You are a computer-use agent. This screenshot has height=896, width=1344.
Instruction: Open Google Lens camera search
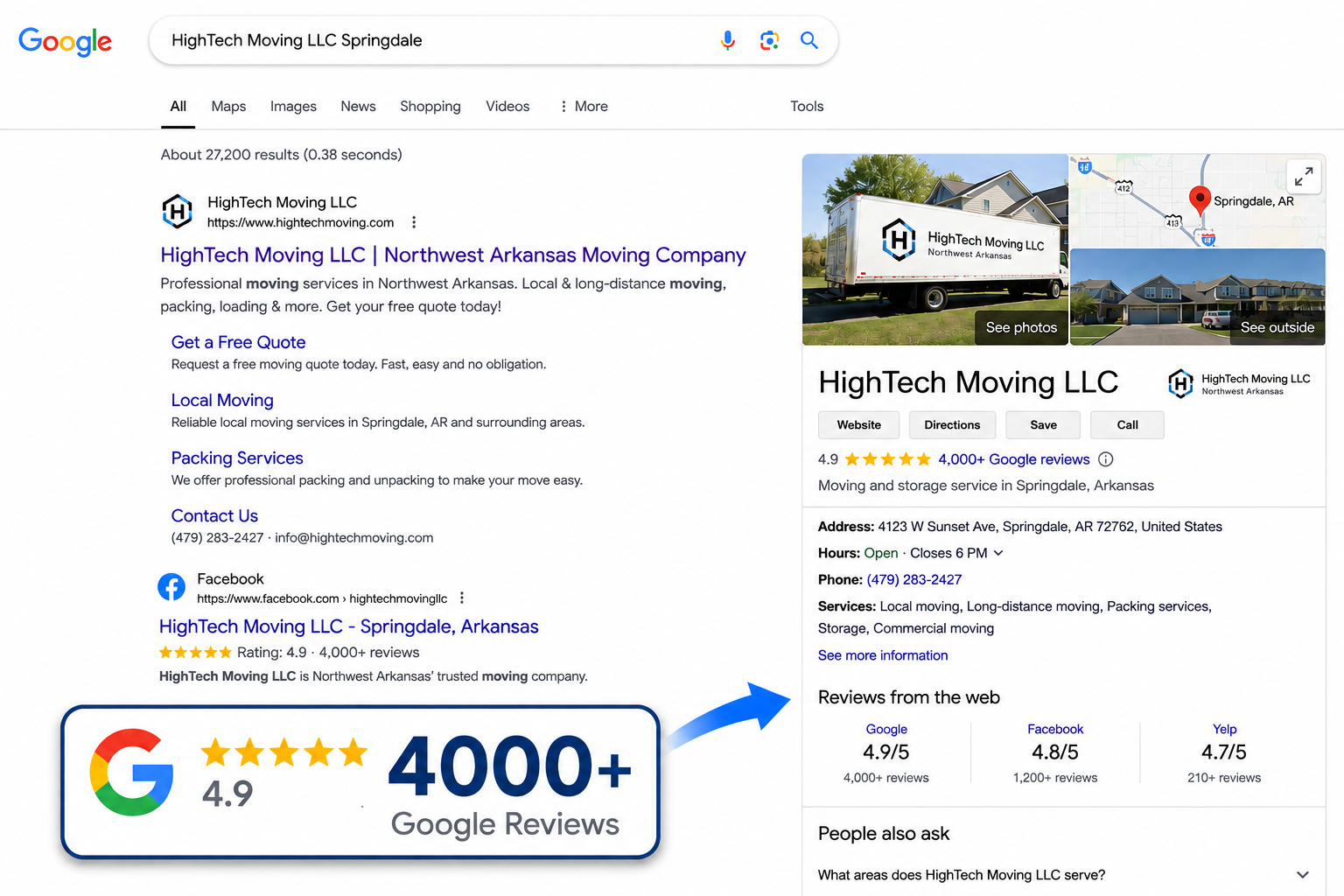click(x=769, y=40)
